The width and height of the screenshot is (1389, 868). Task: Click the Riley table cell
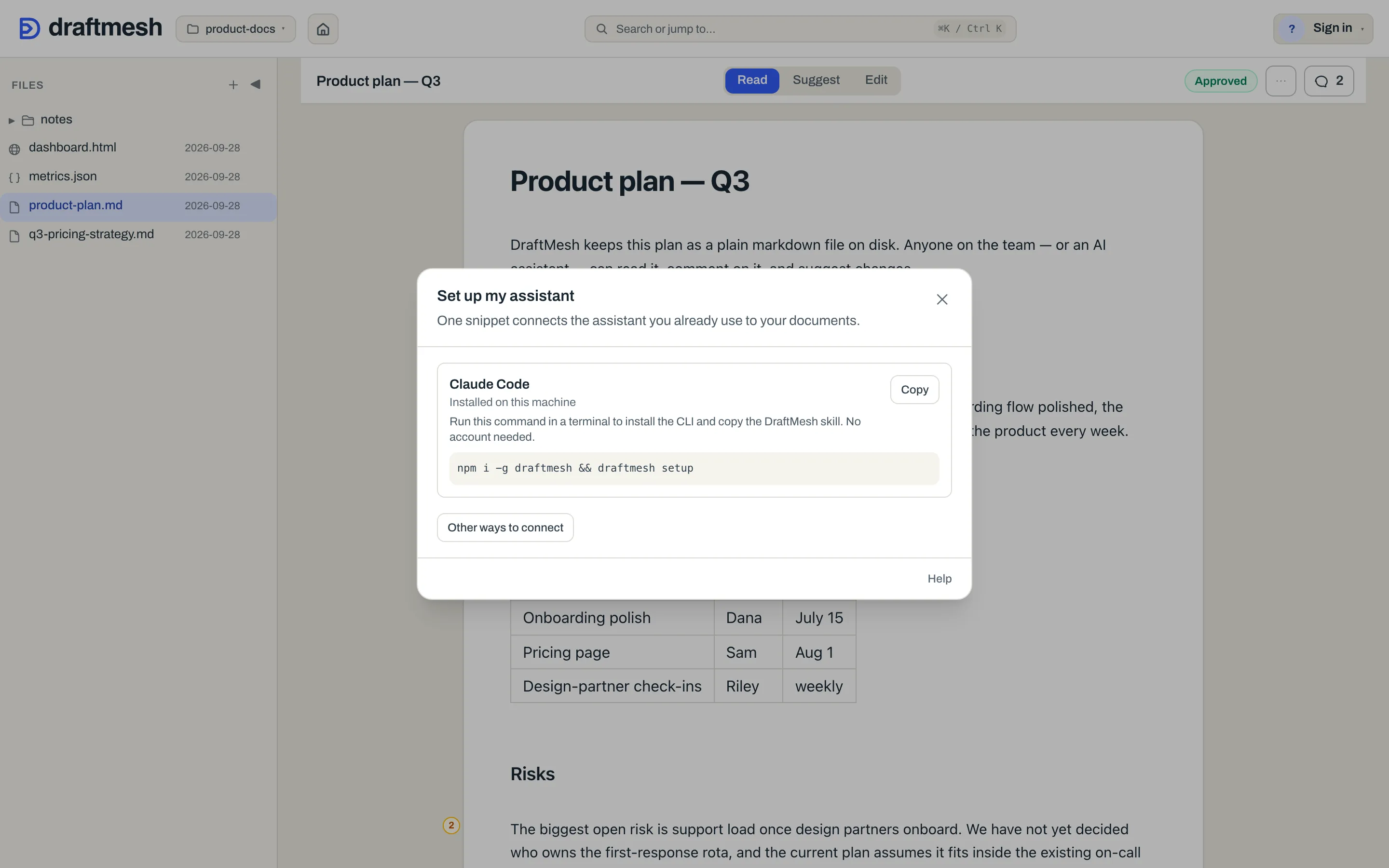point(748,686)
